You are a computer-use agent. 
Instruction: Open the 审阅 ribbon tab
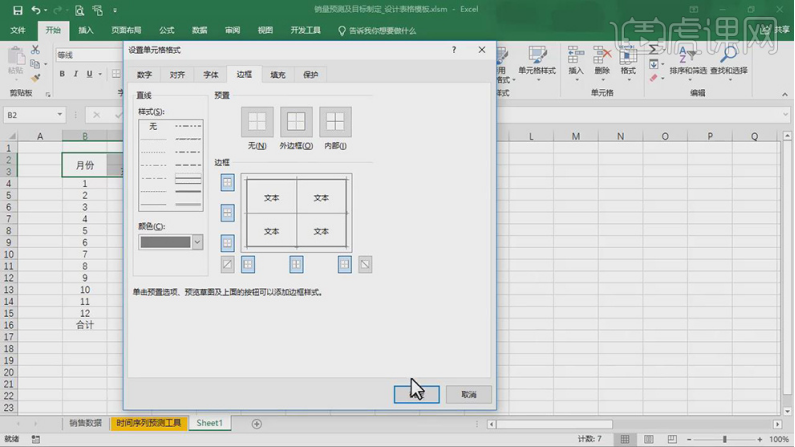click(232, 30)
